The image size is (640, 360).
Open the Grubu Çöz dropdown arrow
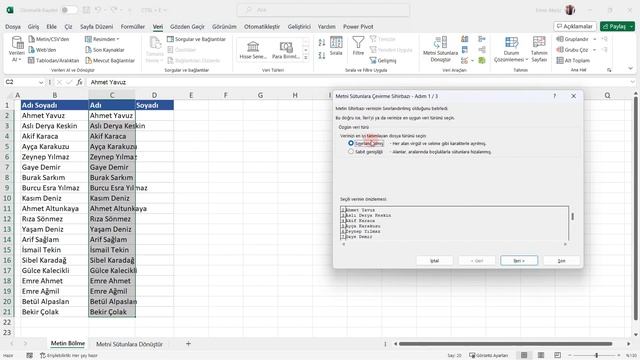click(x=595, y=50)
